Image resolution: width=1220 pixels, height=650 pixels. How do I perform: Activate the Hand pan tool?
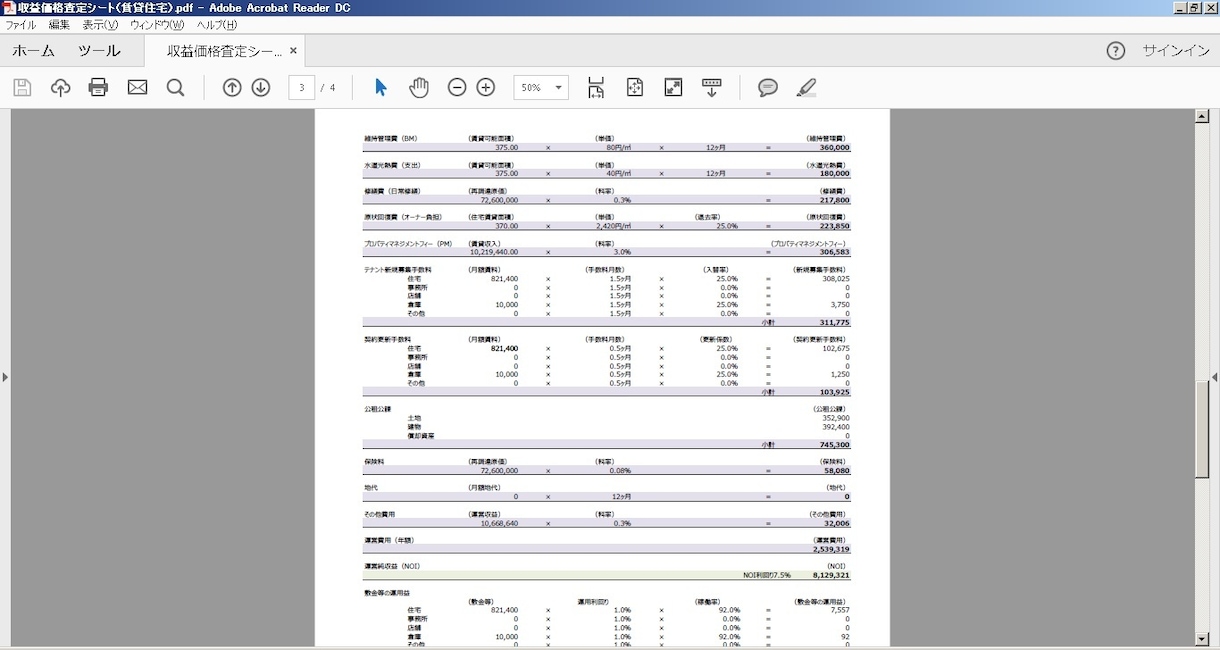click(x=419, y=88)
